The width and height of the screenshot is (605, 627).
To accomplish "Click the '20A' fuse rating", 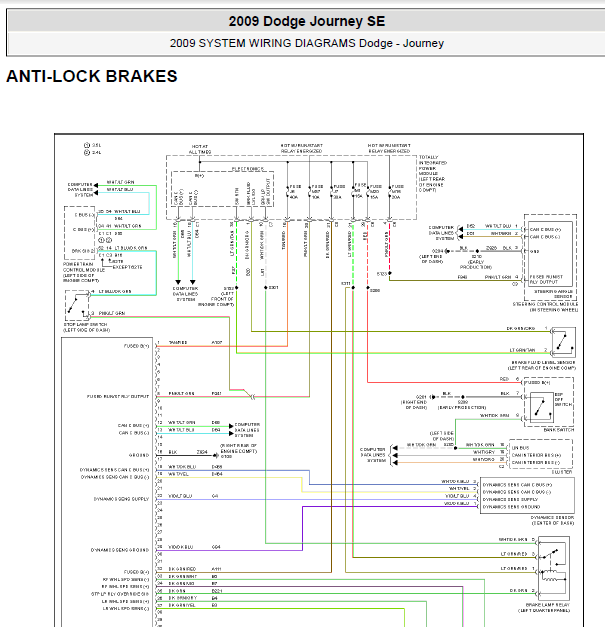I will coord(396,197).
